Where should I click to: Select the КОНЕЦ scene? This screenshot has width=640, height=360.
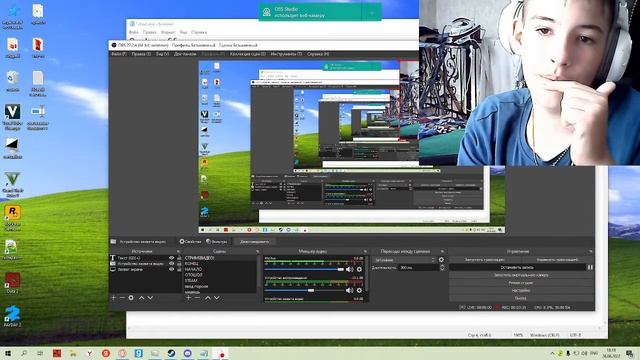(x=220, y=264)
